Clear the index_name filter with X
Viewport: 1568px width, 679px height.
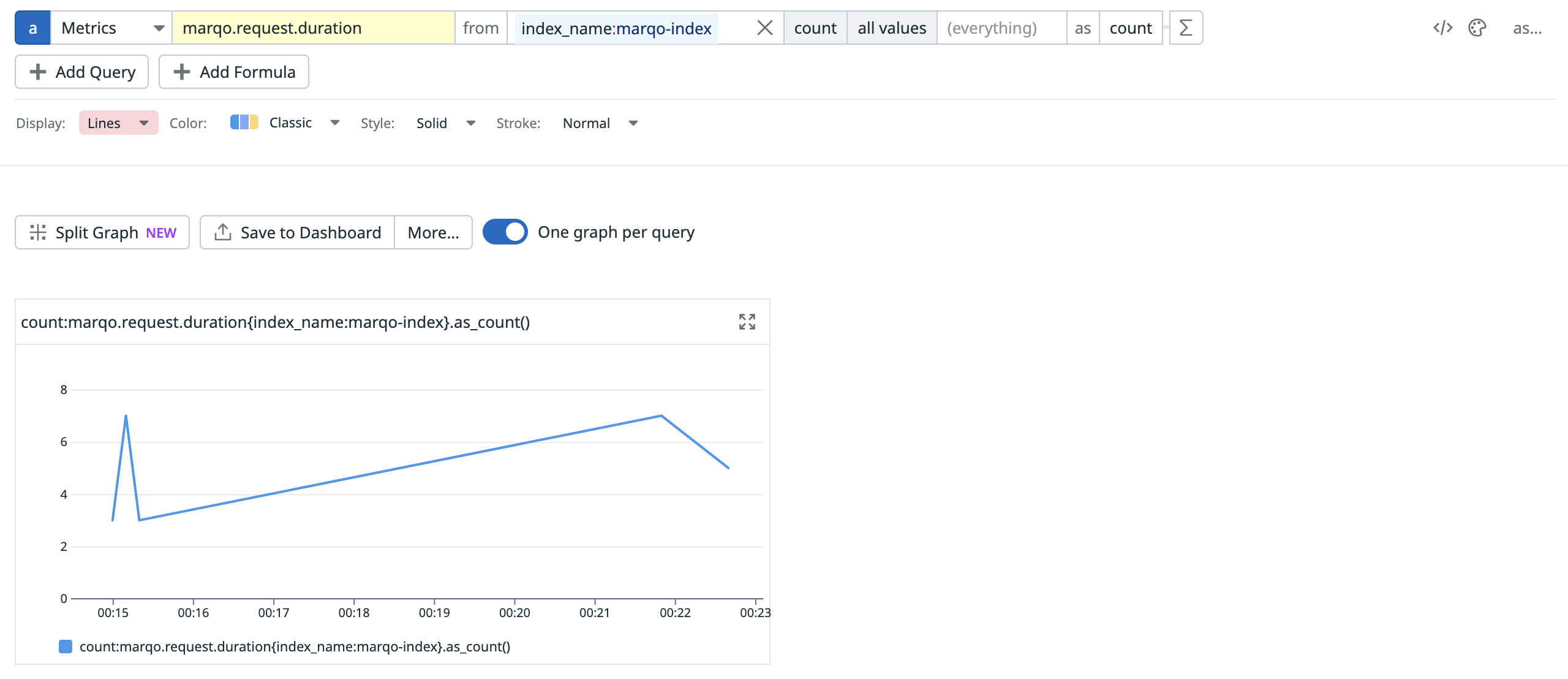[x=764, y=28]
